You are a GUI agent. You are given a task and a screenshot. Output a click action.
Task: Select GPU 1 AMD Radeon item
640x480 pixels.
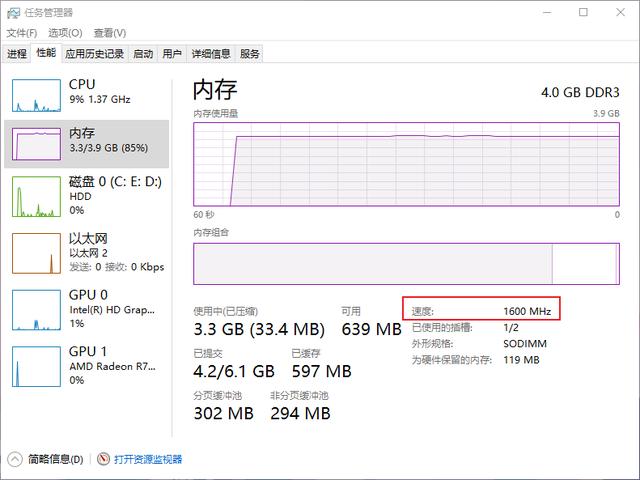(87, 366)
